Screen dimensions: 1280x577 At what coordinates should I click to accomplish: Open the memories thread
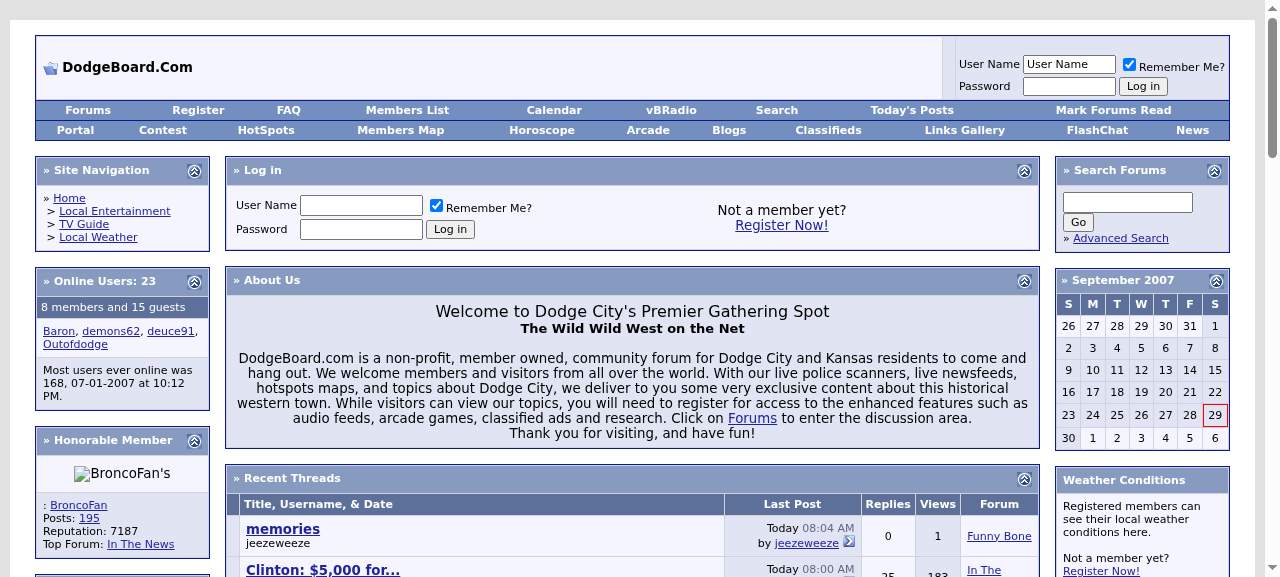point(283,529)
